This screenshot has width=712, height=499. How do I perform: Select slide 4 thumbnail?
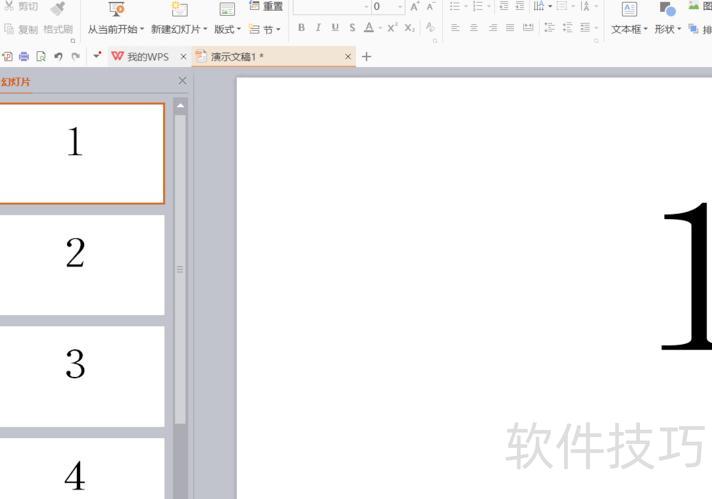[x=82, y=468]
